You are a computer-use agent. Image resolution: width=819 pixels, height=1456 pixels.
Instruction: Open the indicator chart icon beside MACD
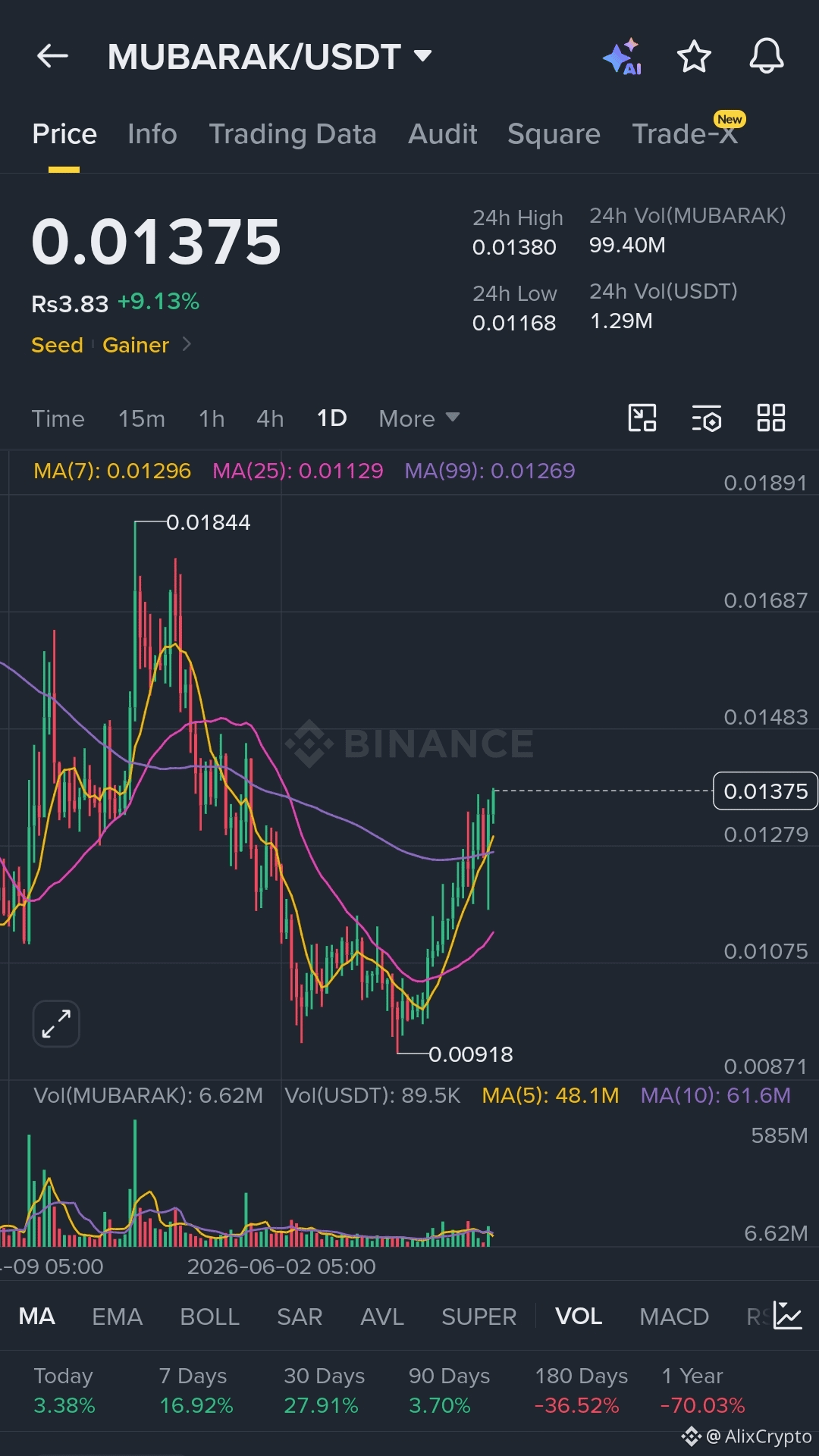(x=788, y=1316)
